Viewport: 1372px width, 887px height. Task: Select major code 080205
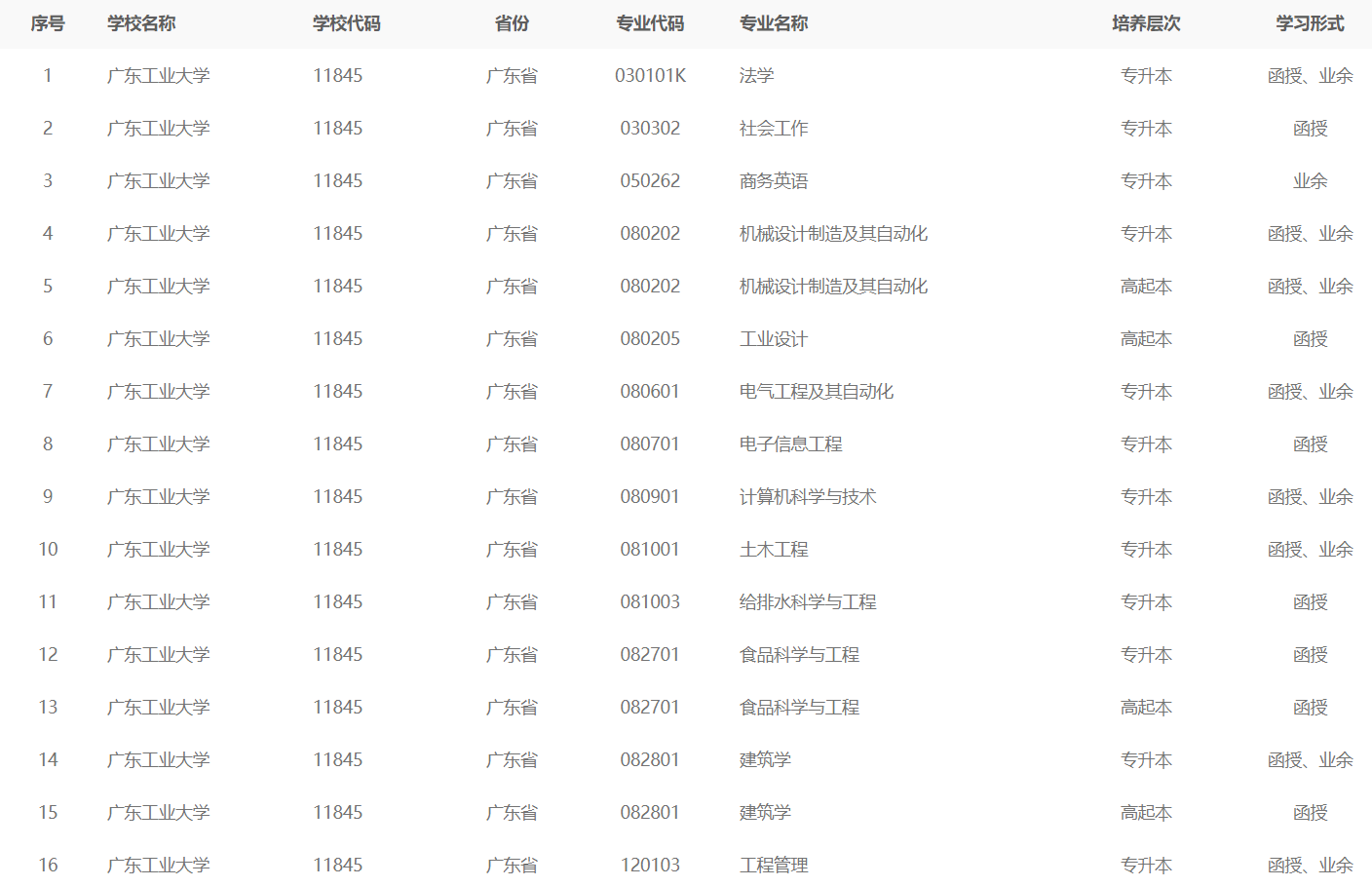pos(650,339)
